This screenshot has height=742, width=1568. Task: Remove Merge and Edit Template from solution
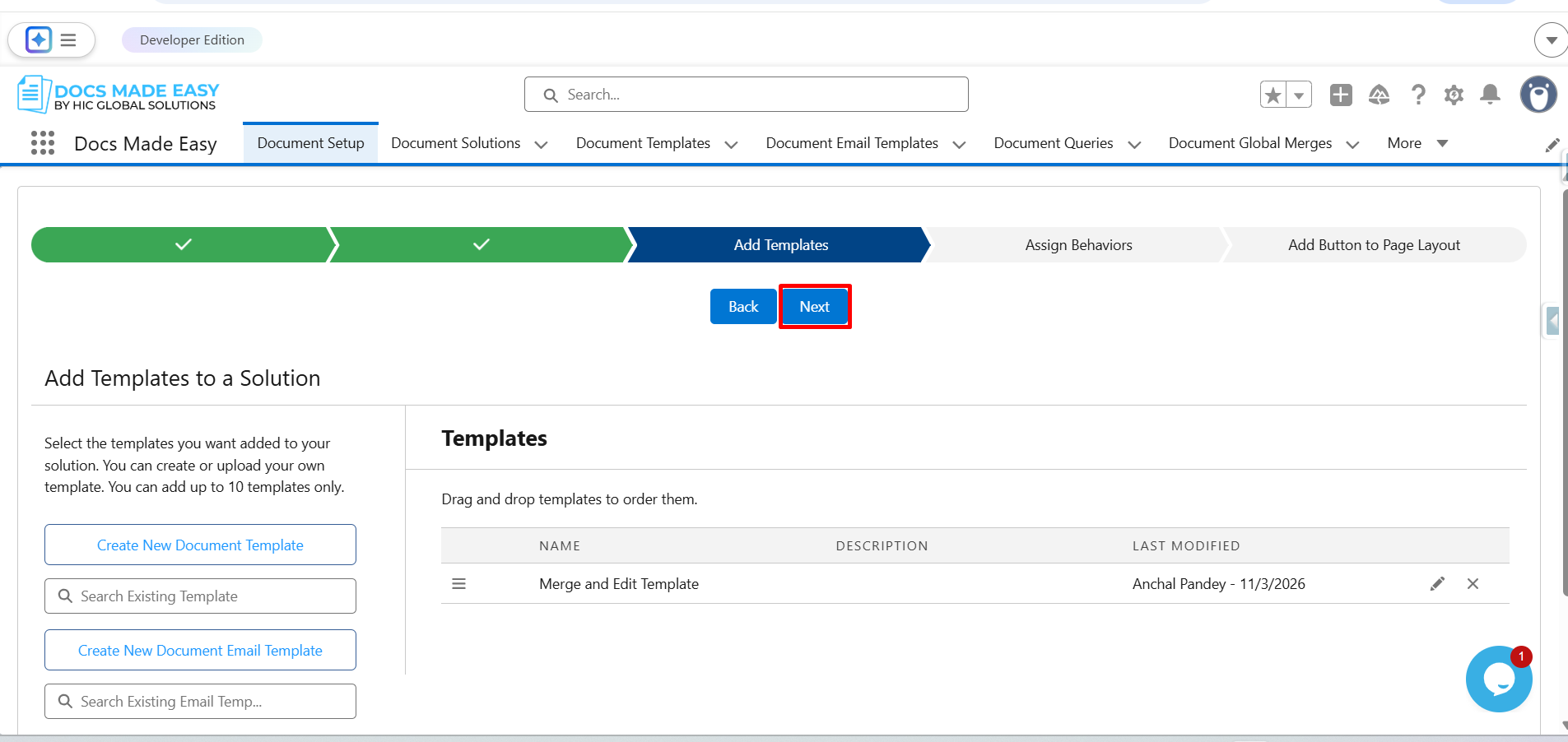1473,584
